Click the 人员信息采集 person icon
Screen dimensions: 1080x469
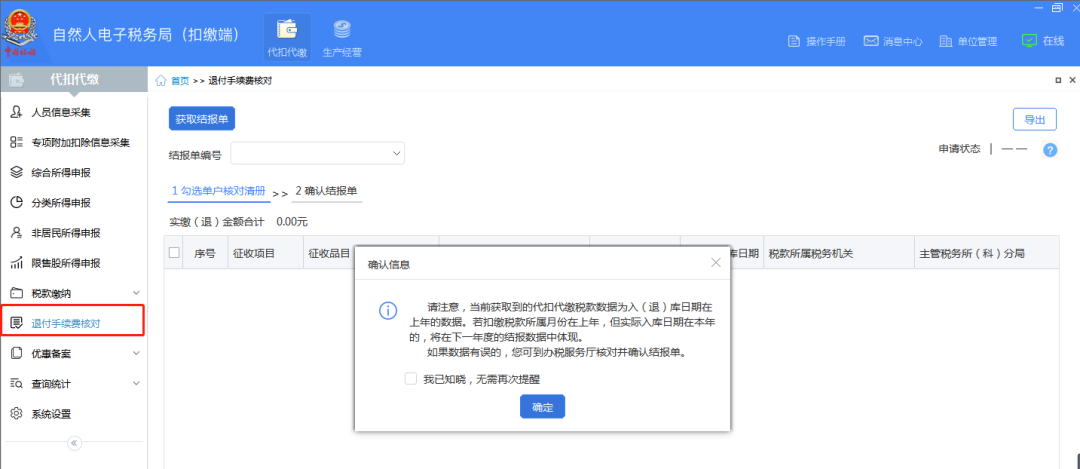point(17,112)
